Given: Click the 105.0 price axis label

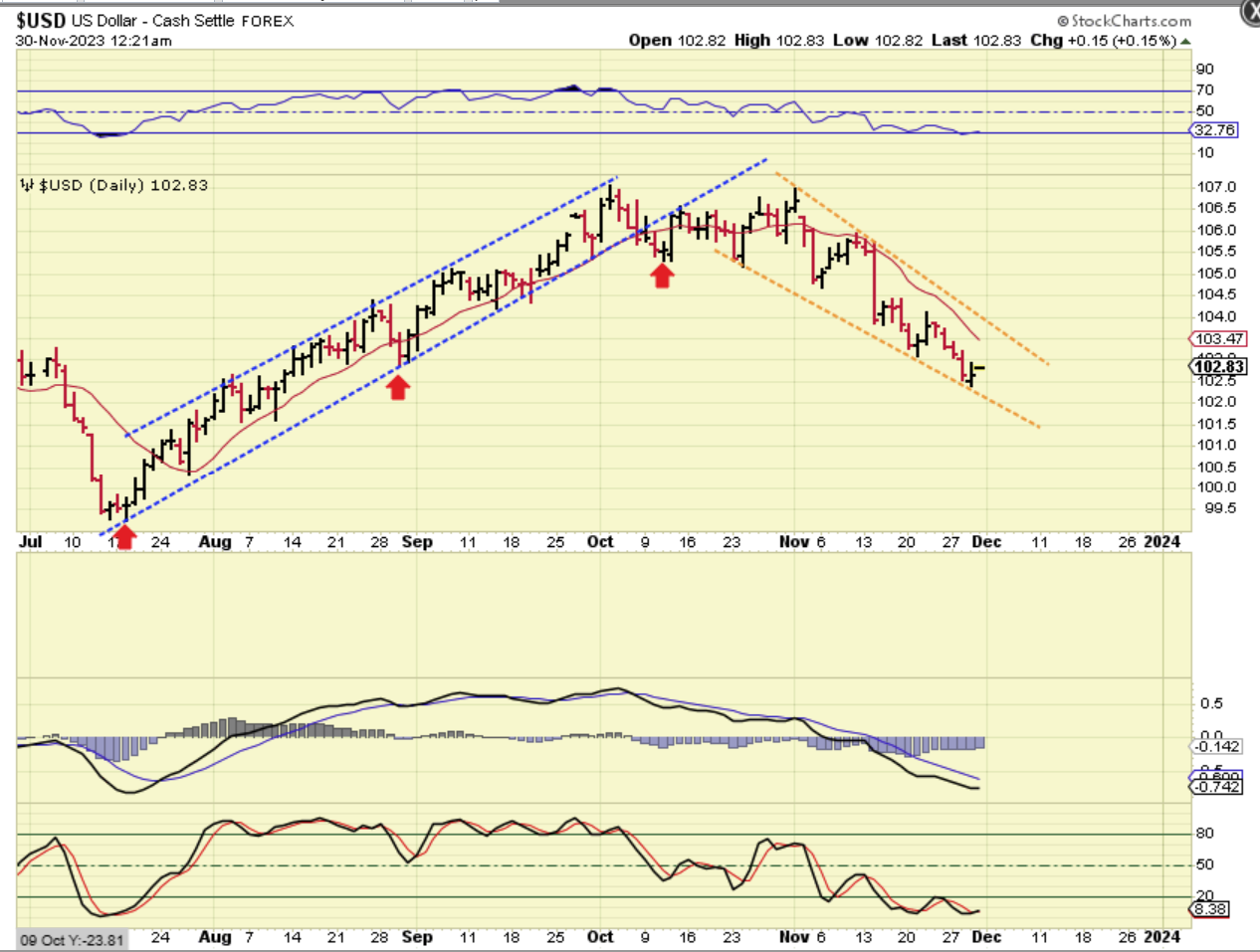Looking at the screenshot, I should (x=1216, y=274).
